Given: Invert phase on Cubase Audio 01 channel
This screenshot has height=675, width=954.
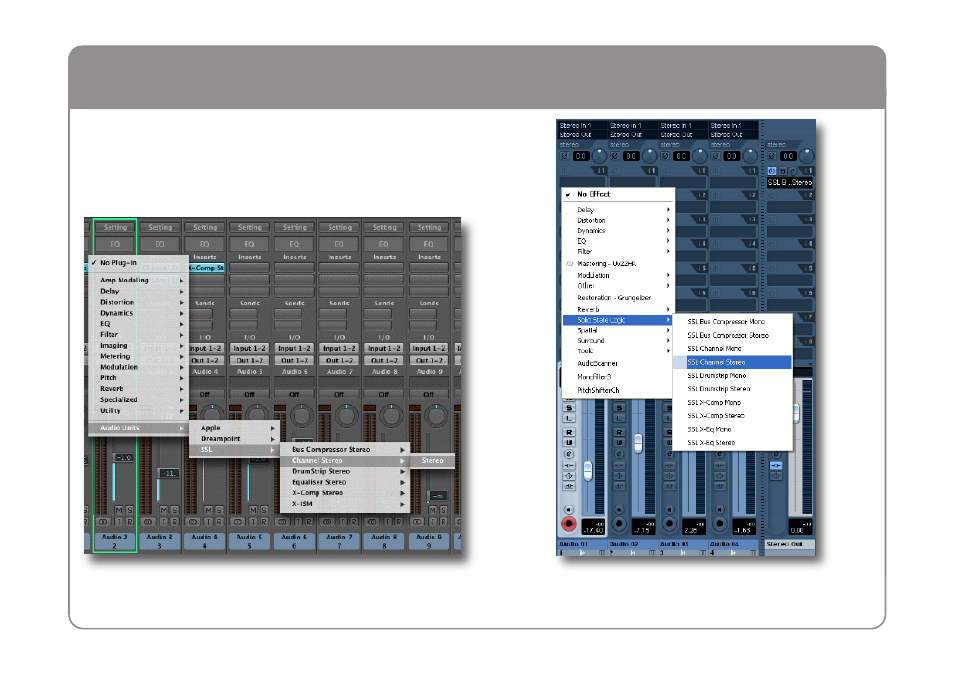Looking at the screenshot, I should (x=564, y=156).
